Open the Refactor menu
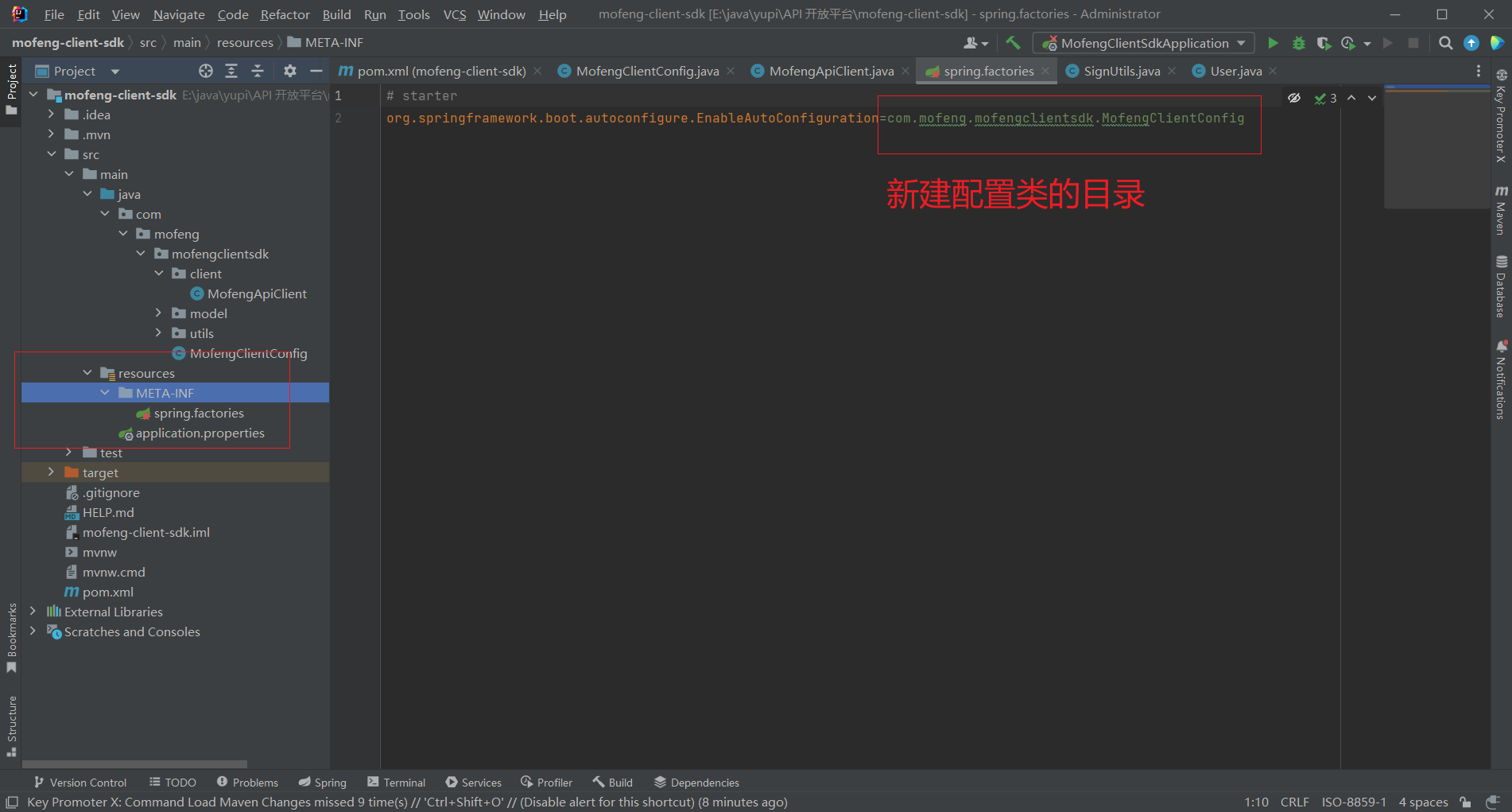1512x812 pixels. [285, 14]
